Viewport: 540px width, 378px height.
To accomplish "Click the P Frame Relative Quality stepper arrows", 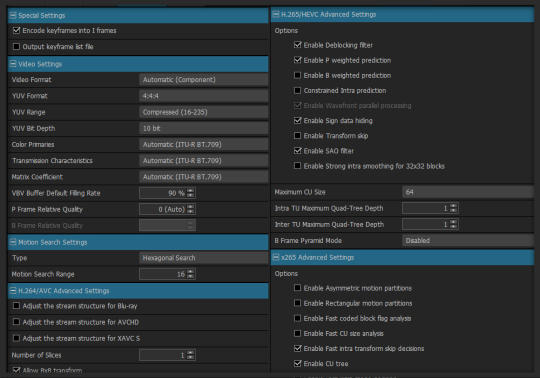I will point(191,209).
